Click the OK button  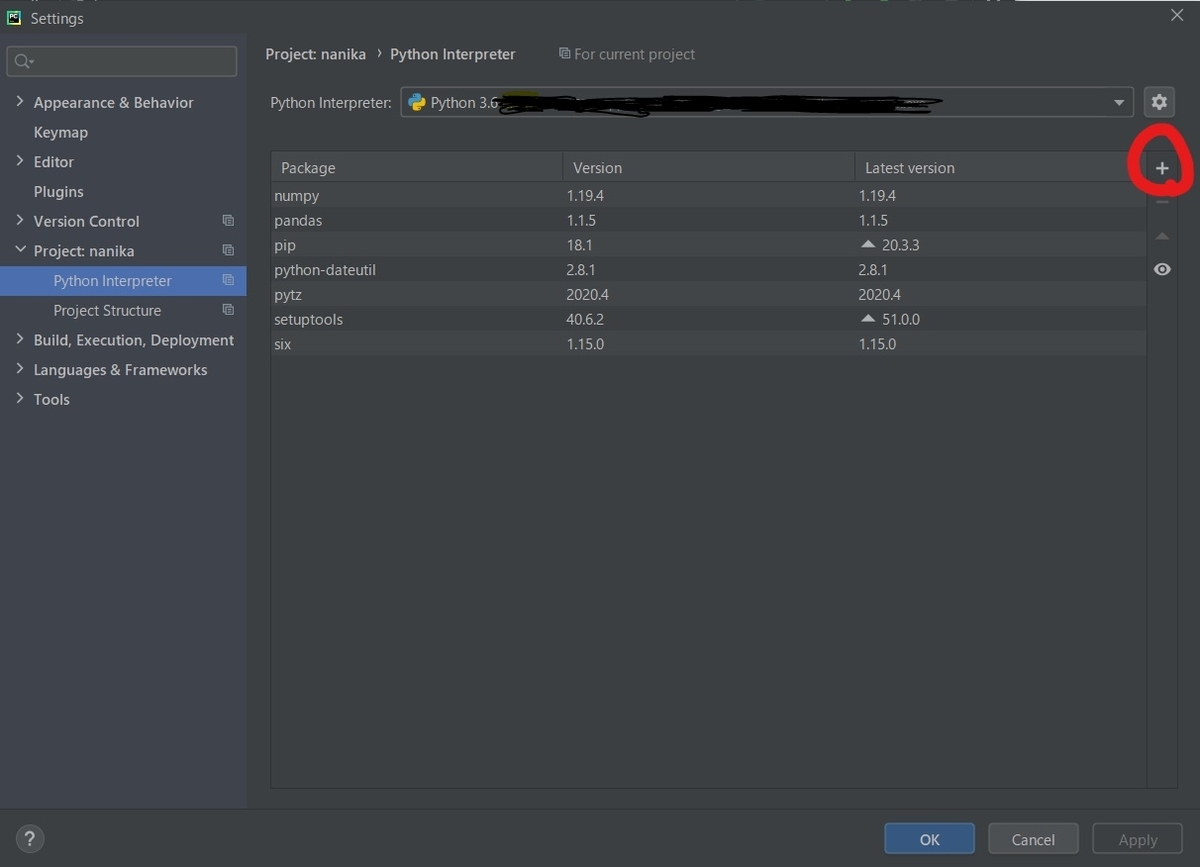[x=929, y=839]
